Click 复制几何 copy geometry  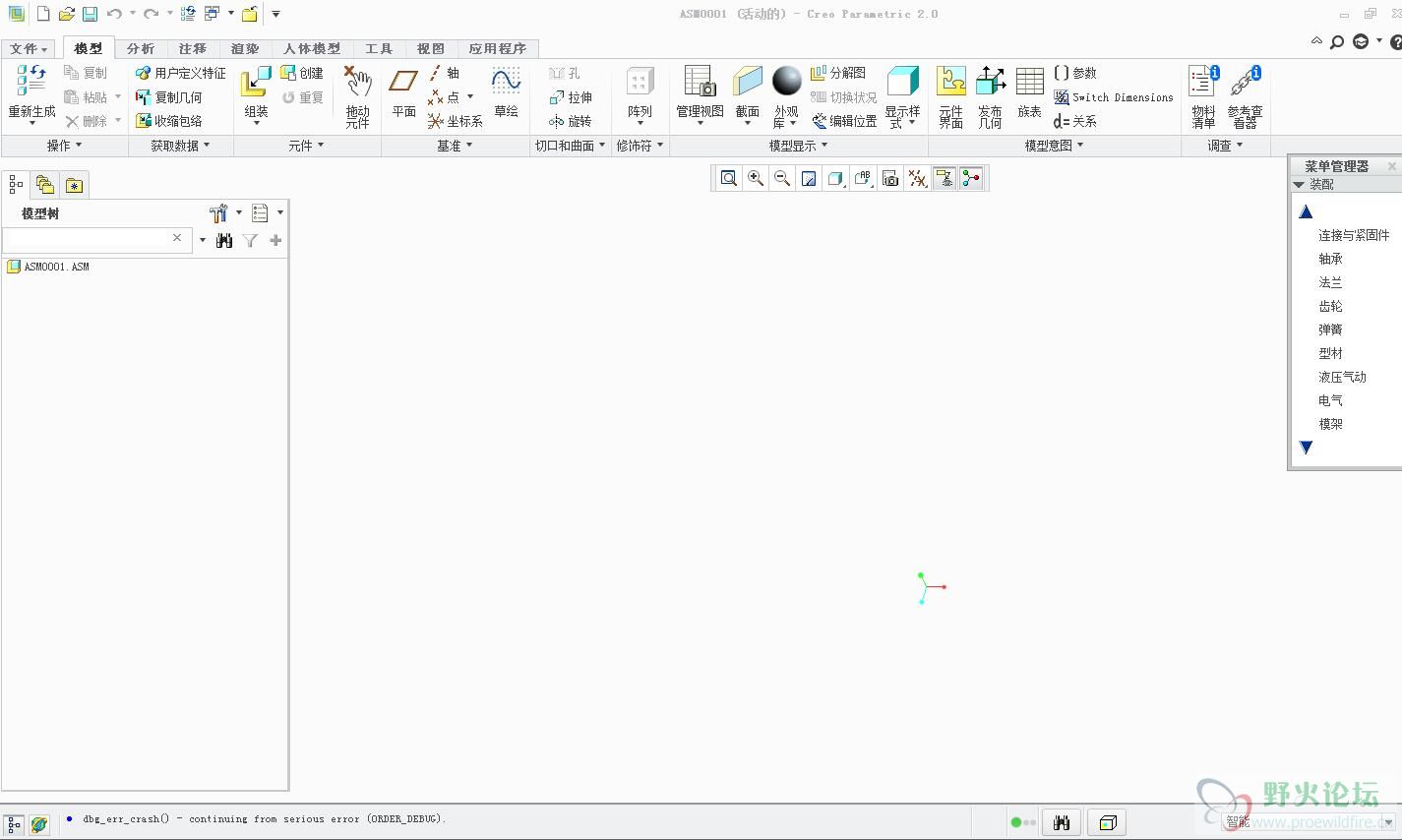(169, 97)
